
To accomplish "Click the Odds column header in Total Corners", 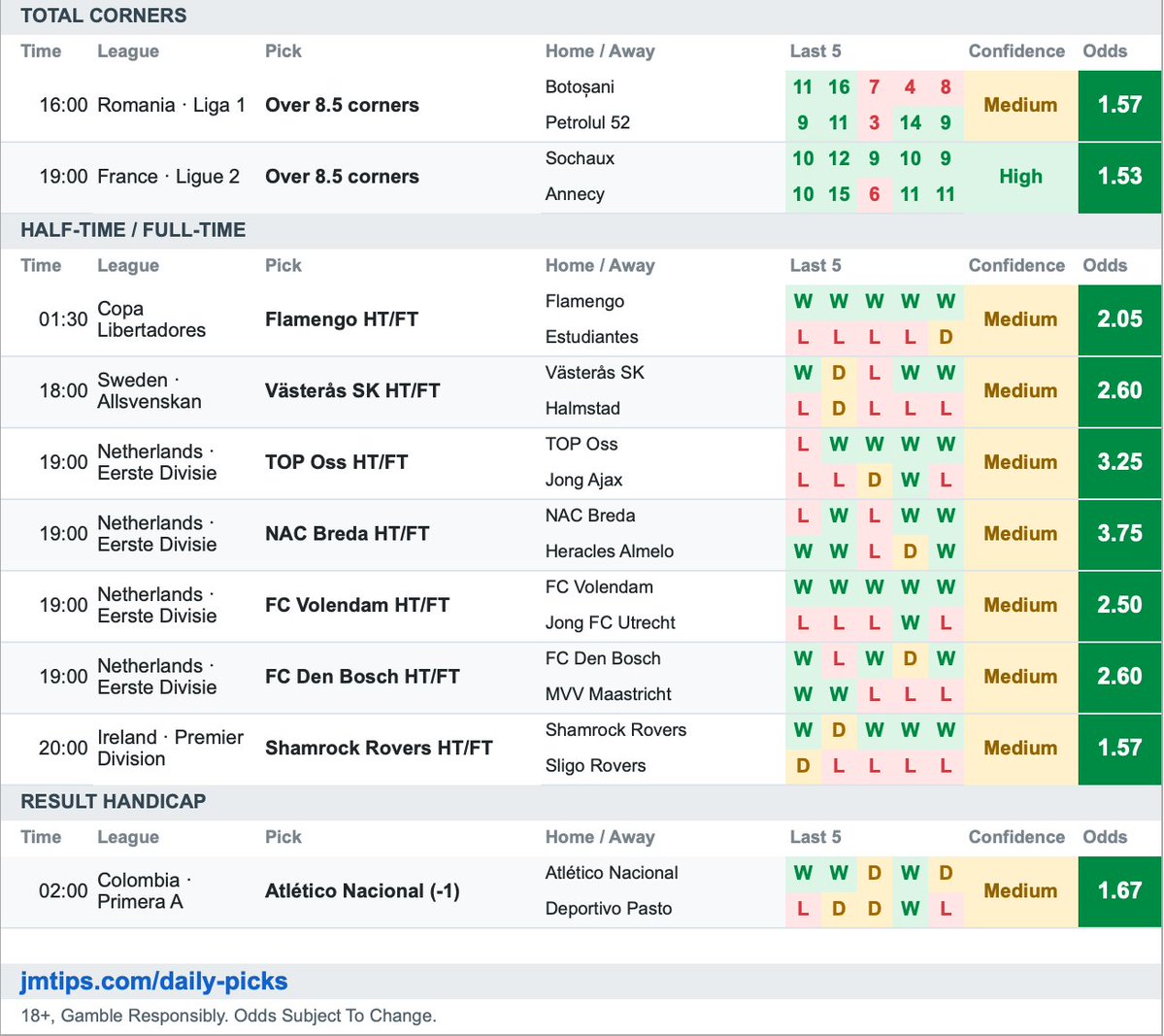I will coord(1105,51).
